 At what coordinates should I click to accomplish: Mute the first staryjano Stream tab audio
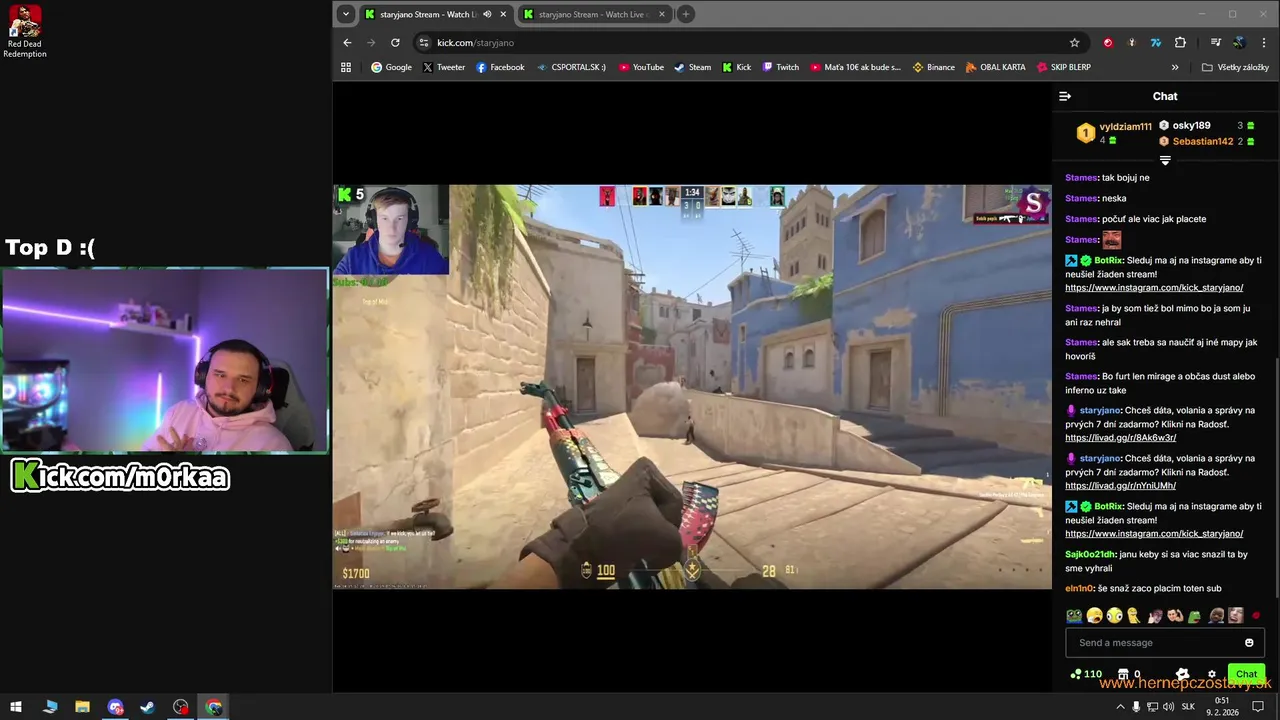487,14
